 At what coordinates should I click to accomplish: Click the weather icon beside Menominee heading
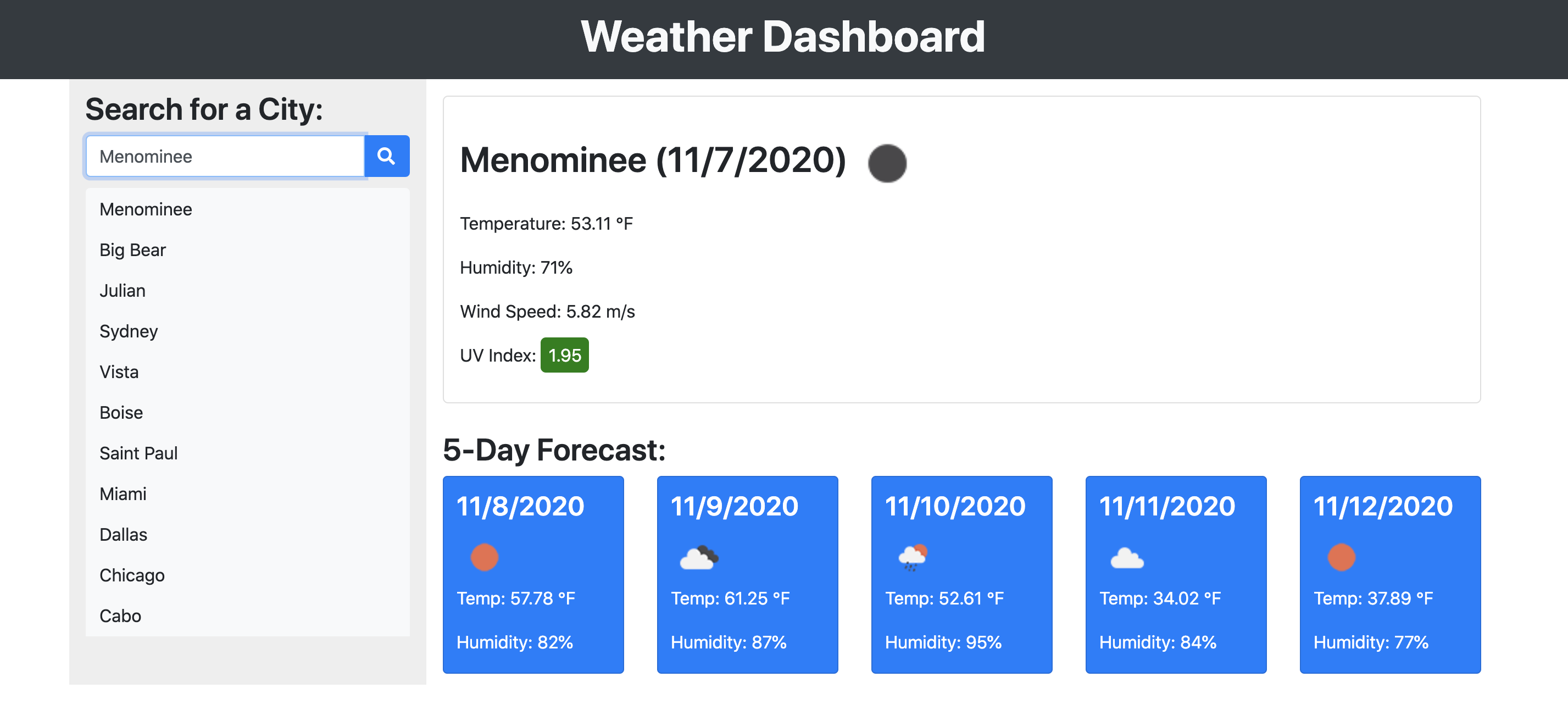[888, 163]
